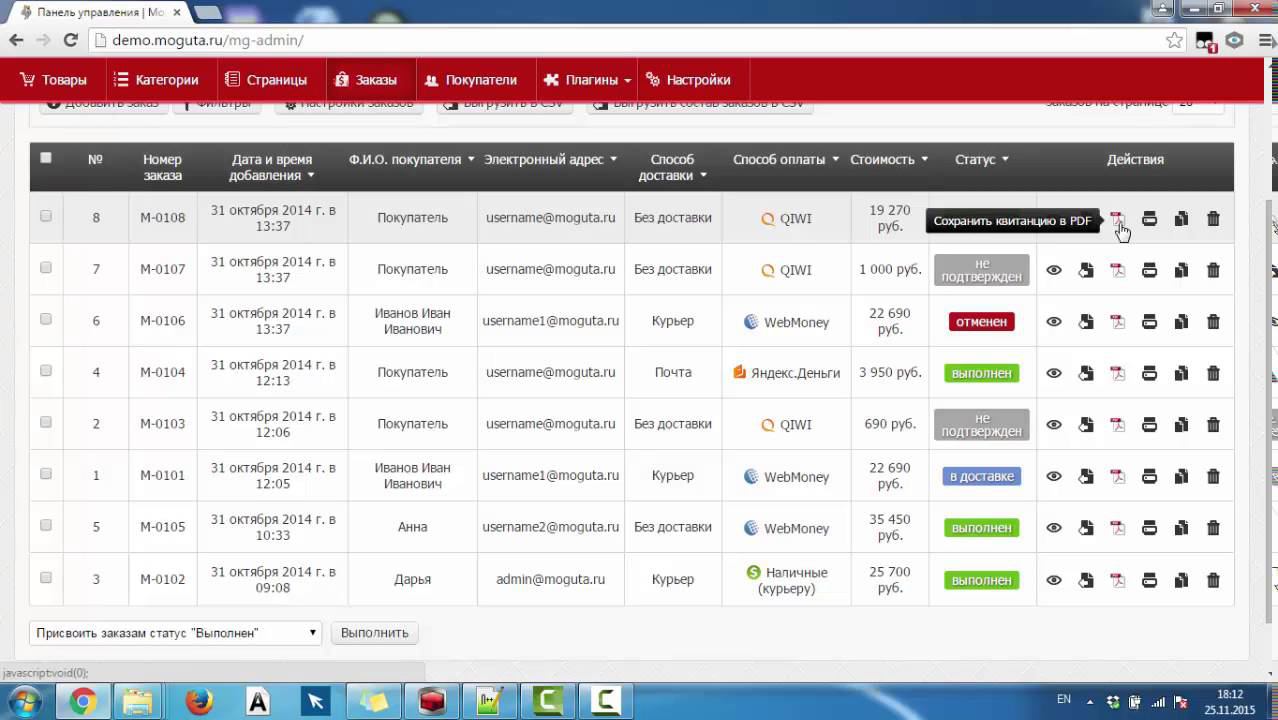Delete order M-0103

tap(1213, 425)
